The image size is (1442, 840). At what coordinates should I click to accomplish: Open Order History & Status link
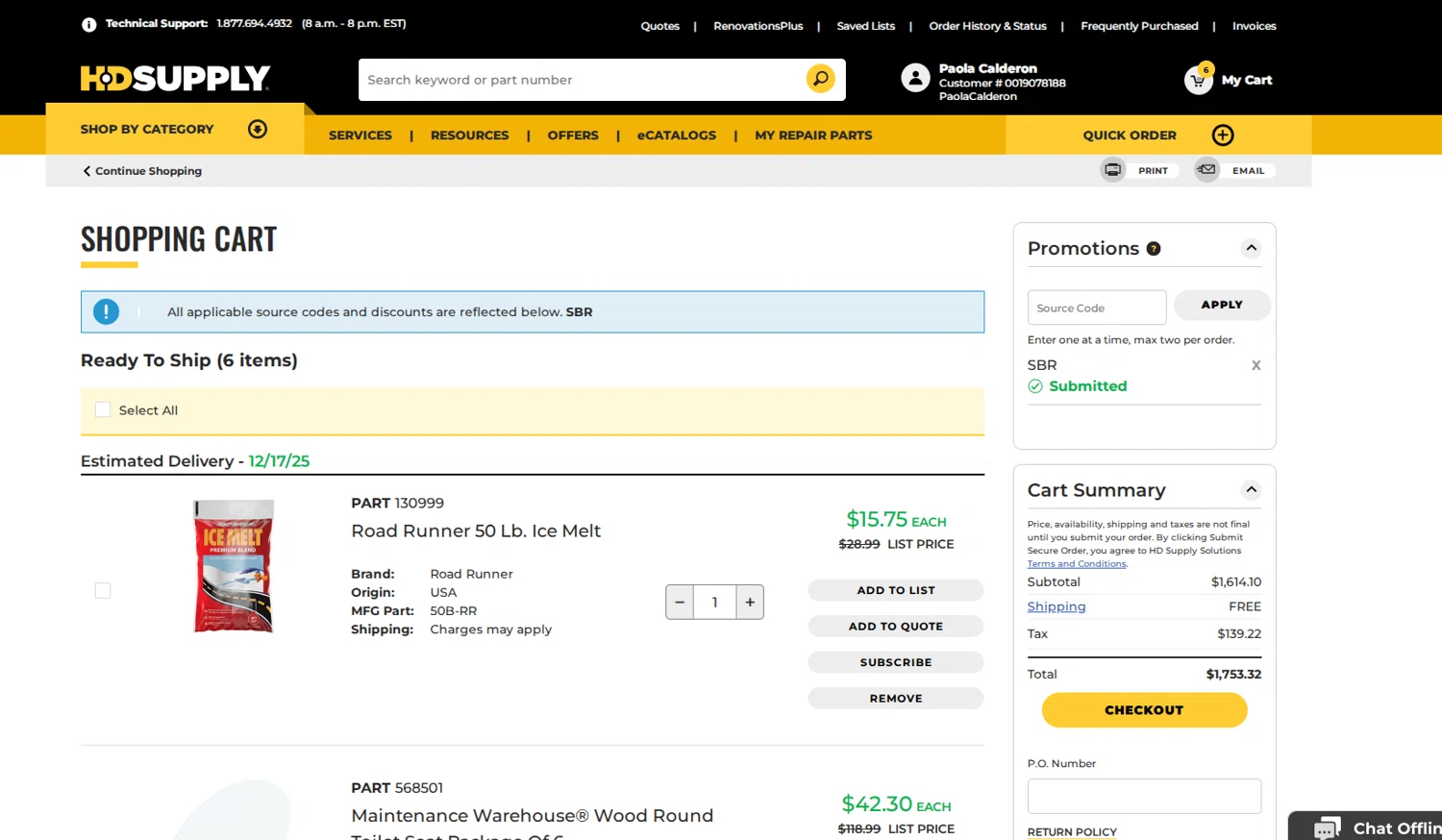coord(987,26)
